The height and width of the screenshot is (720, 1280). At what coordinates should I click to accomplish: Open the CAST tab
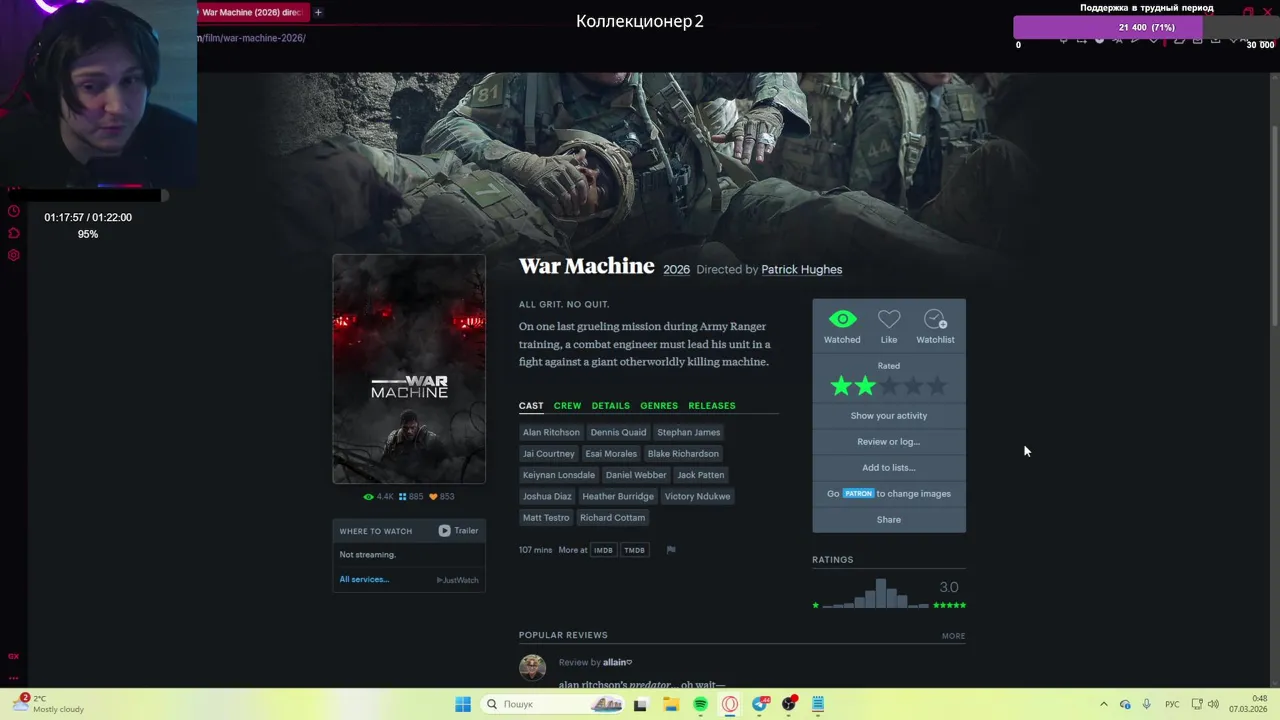pos(531,406)
